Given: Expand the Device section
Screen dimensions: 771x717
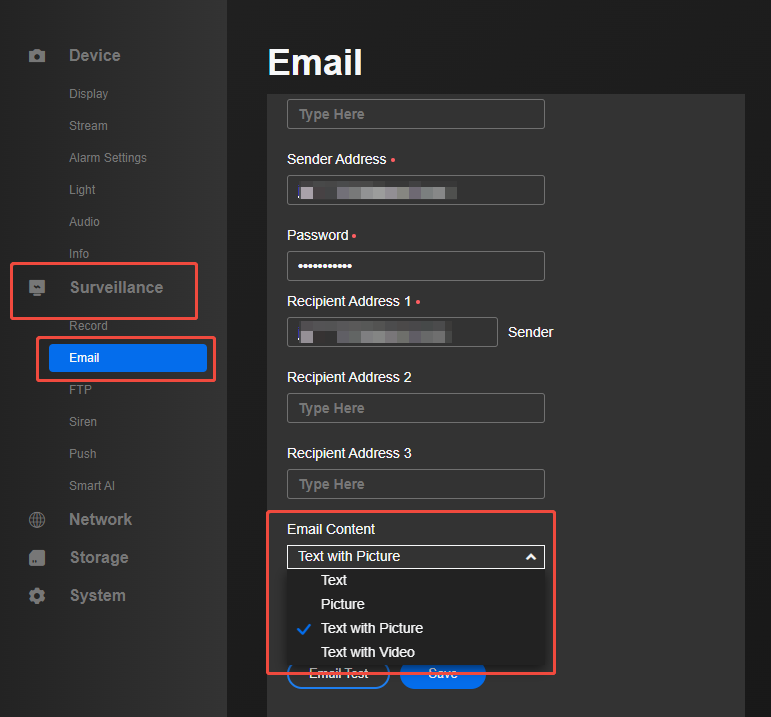Looking at the screenshot, I should tap(95, 56).
